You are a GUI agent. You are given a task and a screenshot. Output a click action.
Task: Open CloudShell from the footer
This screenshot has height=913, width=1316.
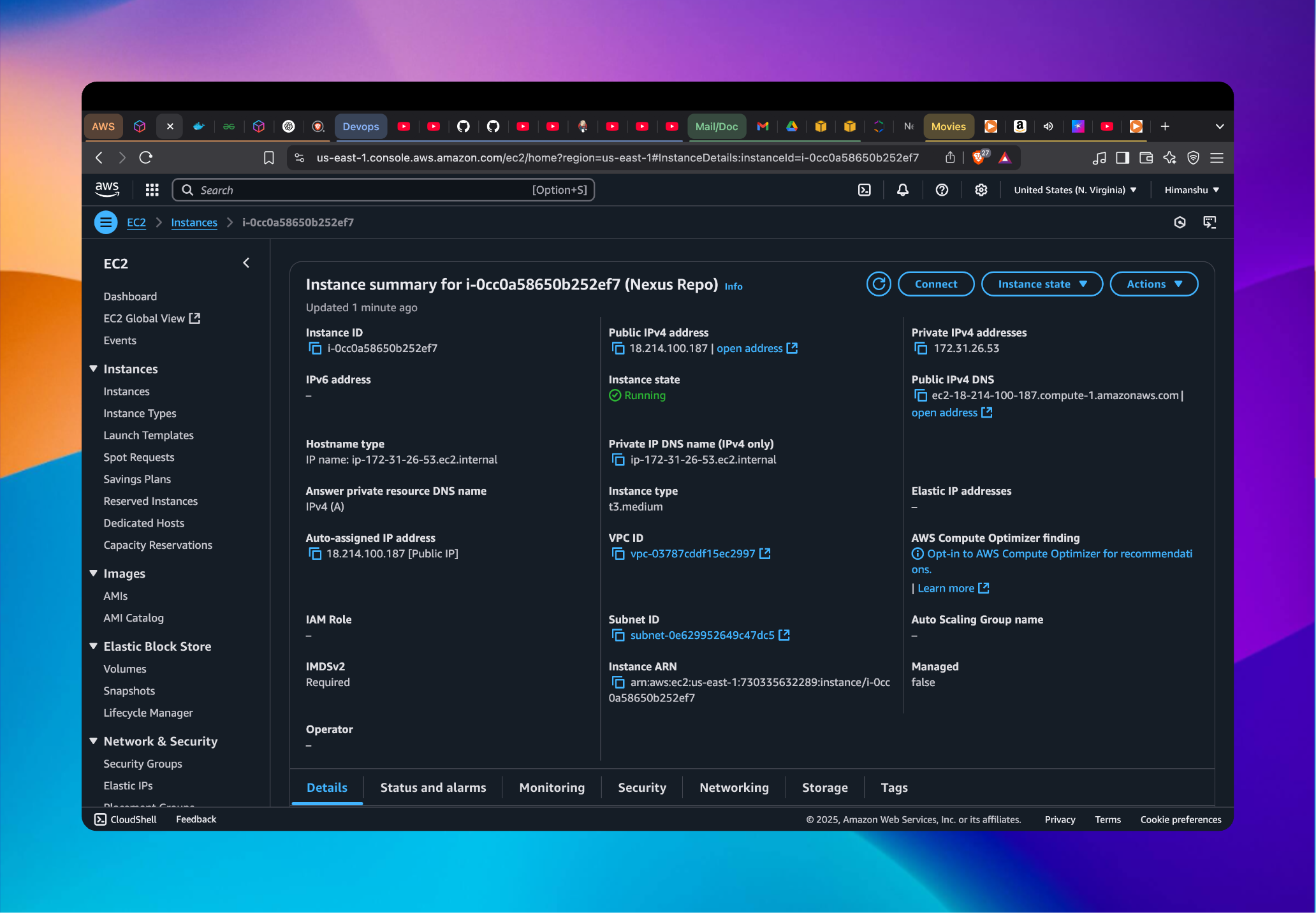tap(126, 819)
